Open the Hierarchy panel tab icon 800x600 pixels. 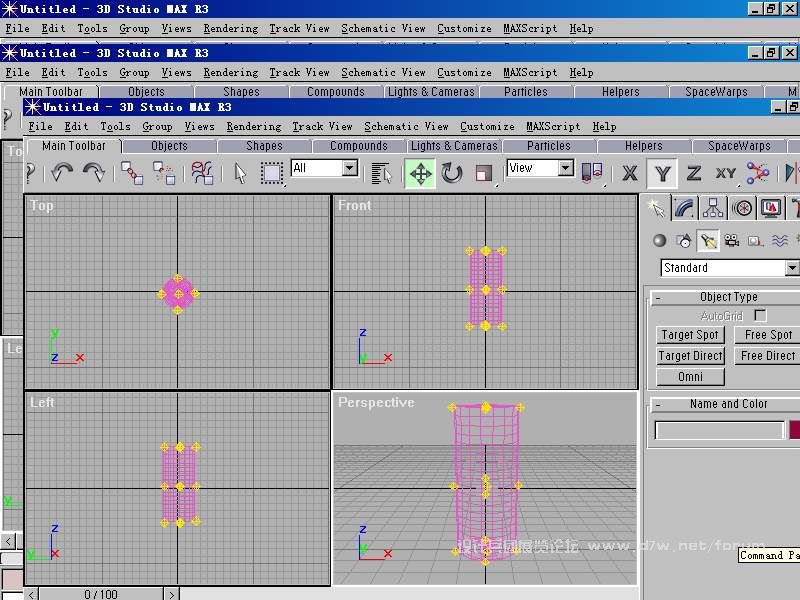coord(713,208)
